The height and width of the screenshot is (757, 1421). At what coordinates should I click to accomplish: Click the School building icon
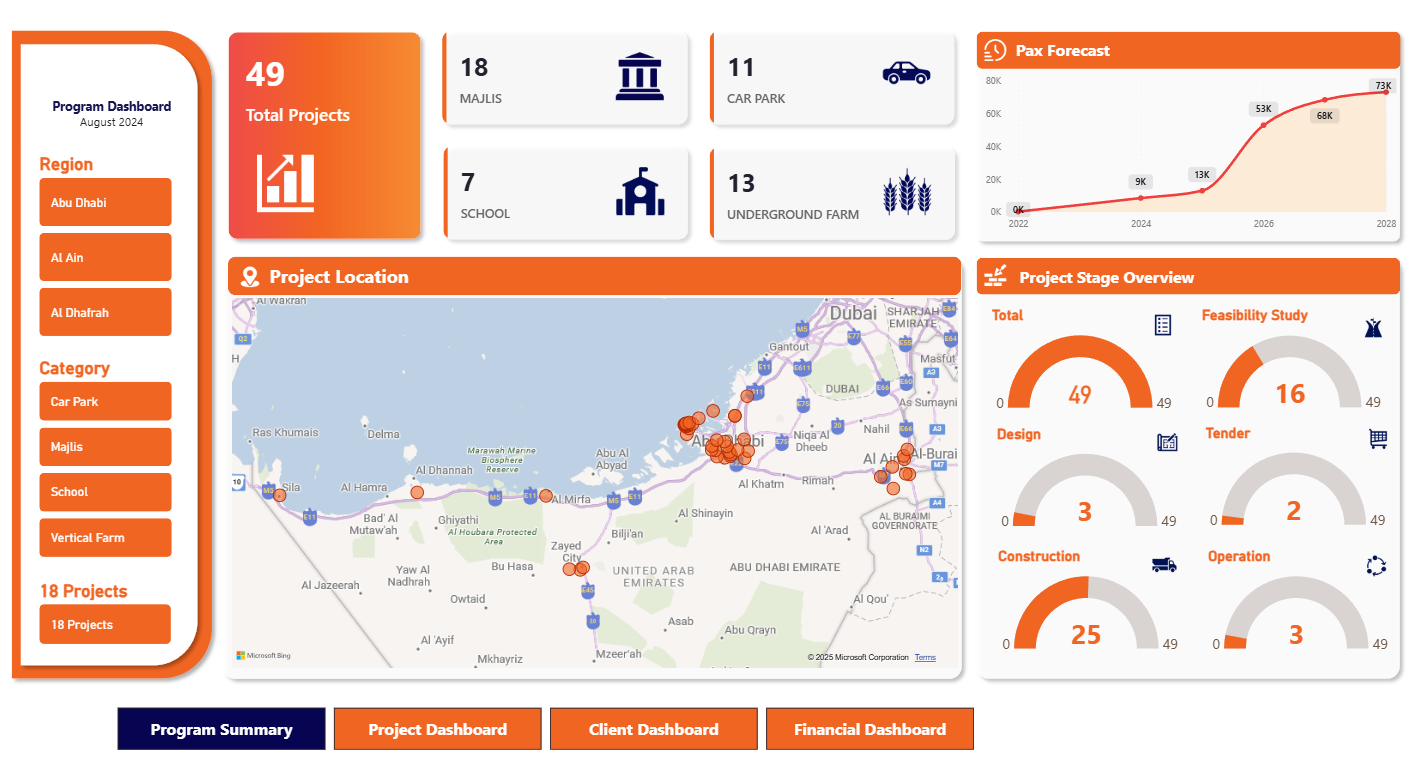(640, 192)
